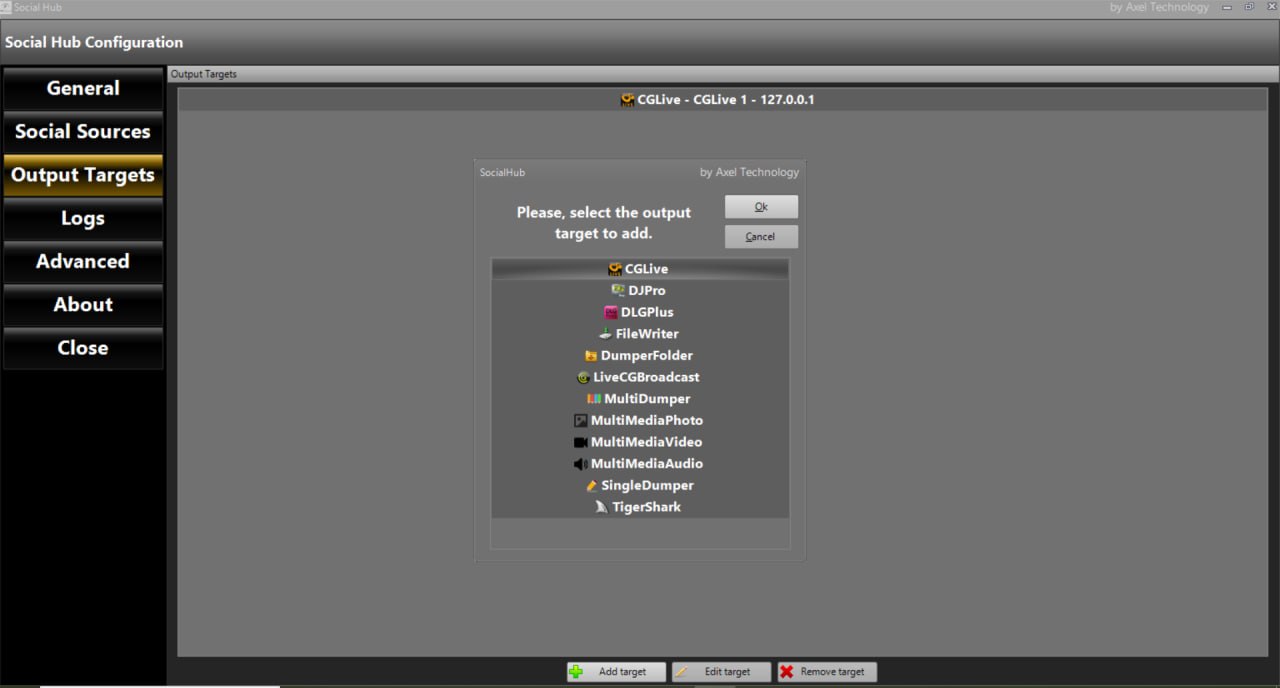Minimize the Social Hub window
Screen dimensions: 1280x688
tap(1227, 7)
